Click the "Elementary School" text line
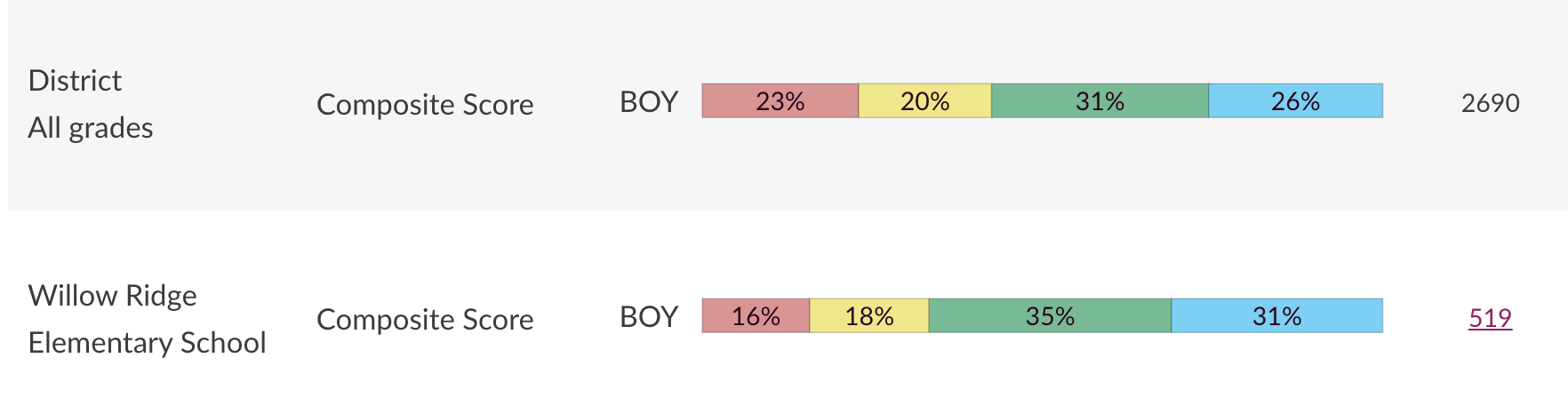1568x398 pixels. (147, 343)
